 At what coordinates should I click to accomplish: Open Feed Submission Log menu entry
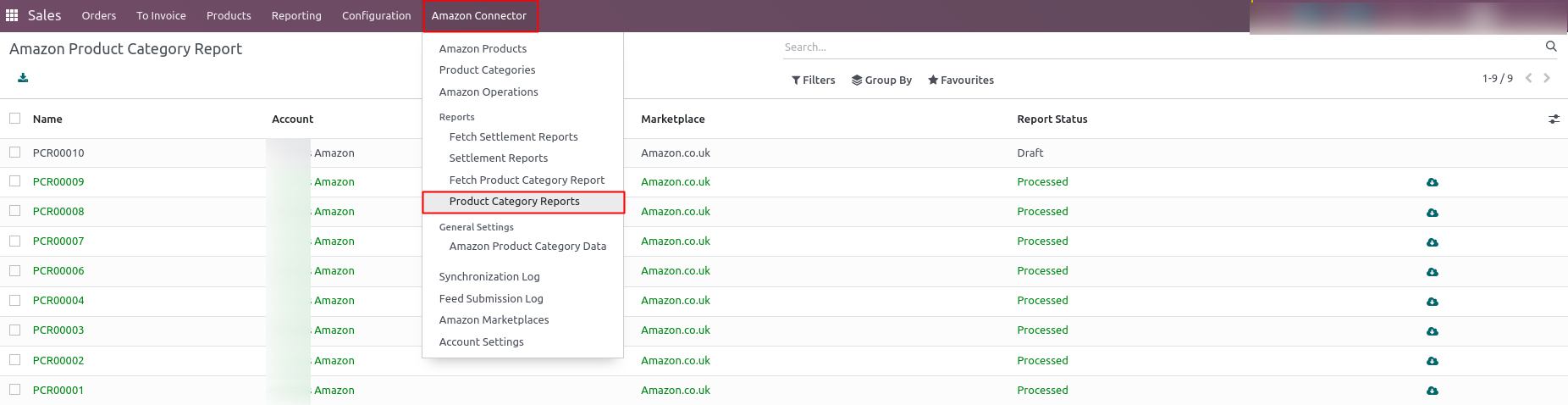tap(491, 298)
